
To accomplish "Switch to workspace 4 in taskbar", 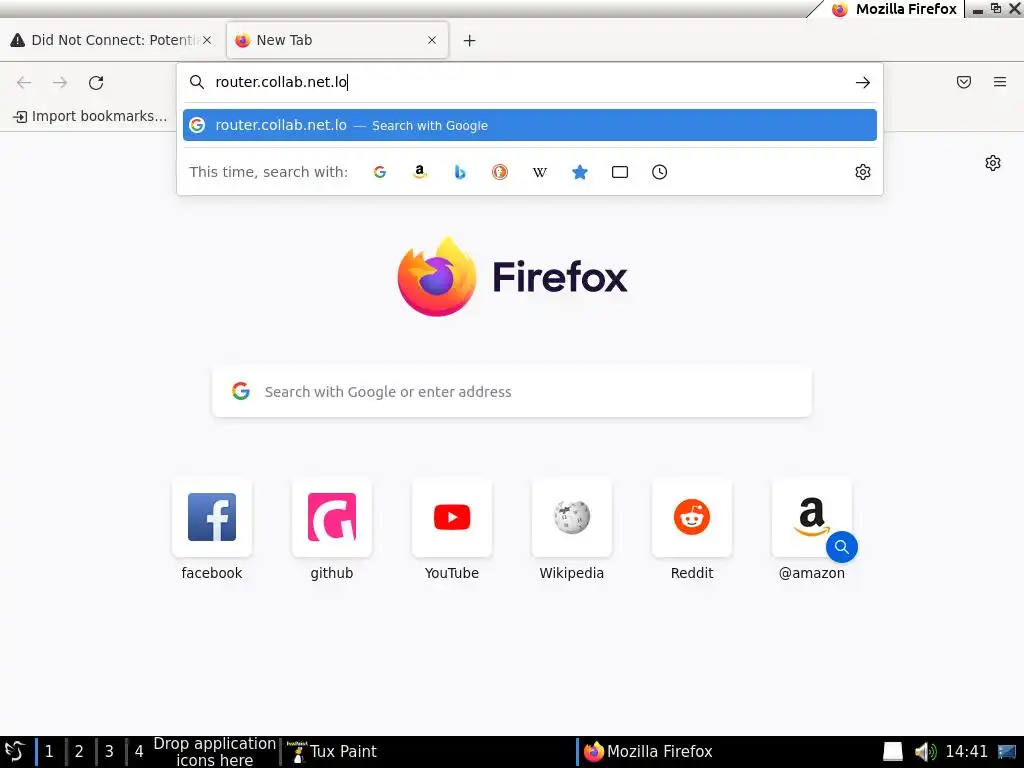I will pos(139,752).
